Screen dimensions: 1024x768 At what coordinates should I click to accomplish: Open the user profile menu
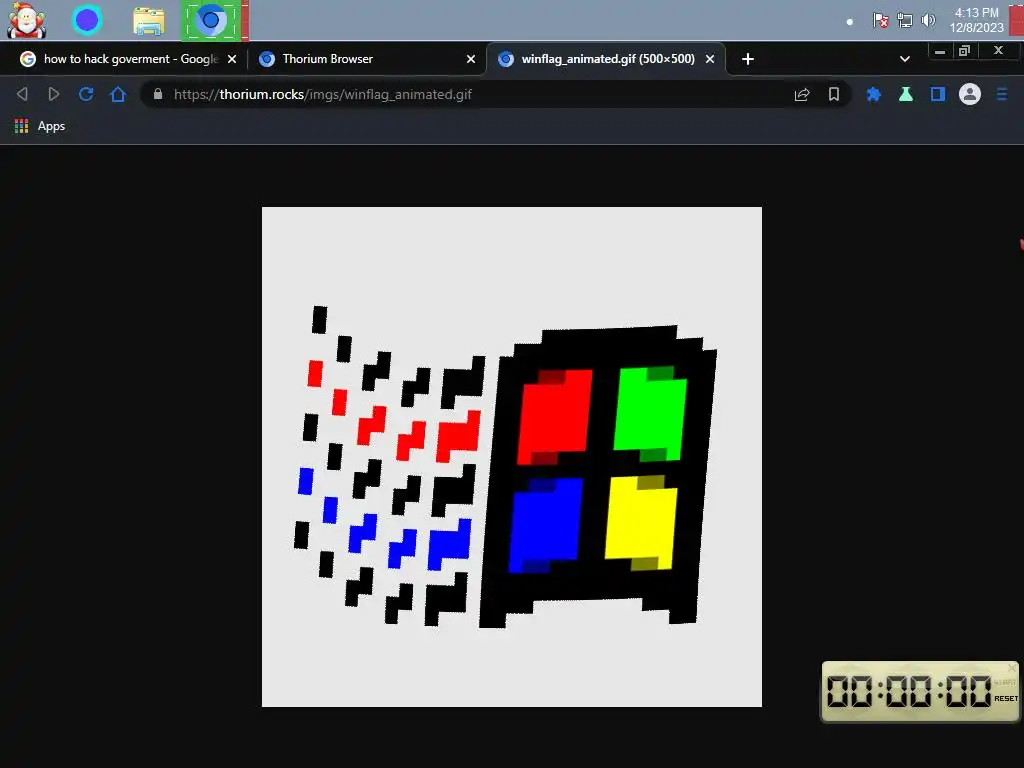pyautogui.click(x=970, y=94)
